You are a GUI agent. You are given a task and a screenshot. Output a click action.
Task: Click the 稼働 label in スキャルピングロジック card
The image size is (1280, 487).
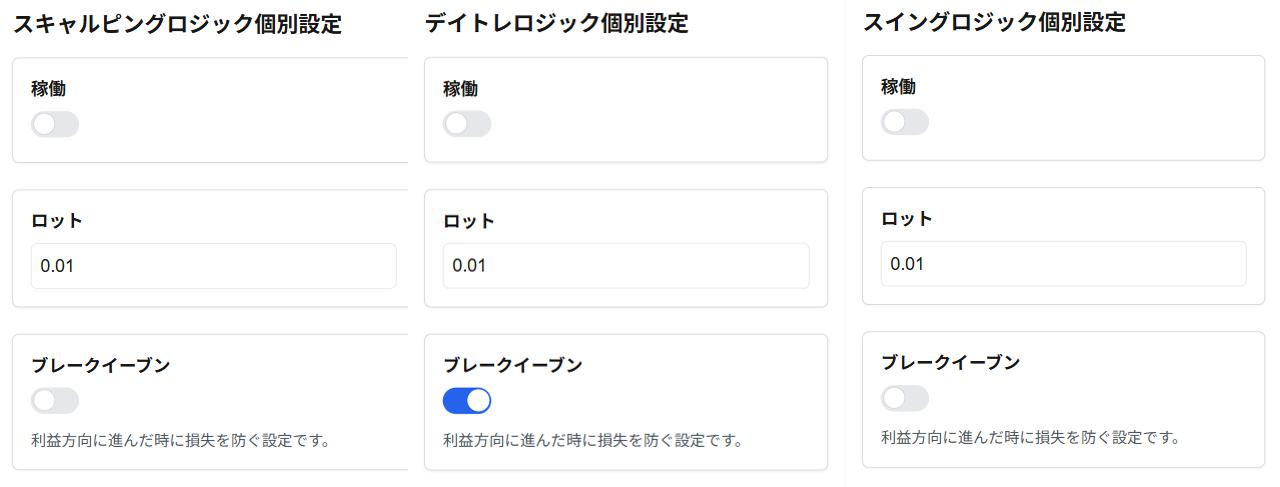pos(49,88)
